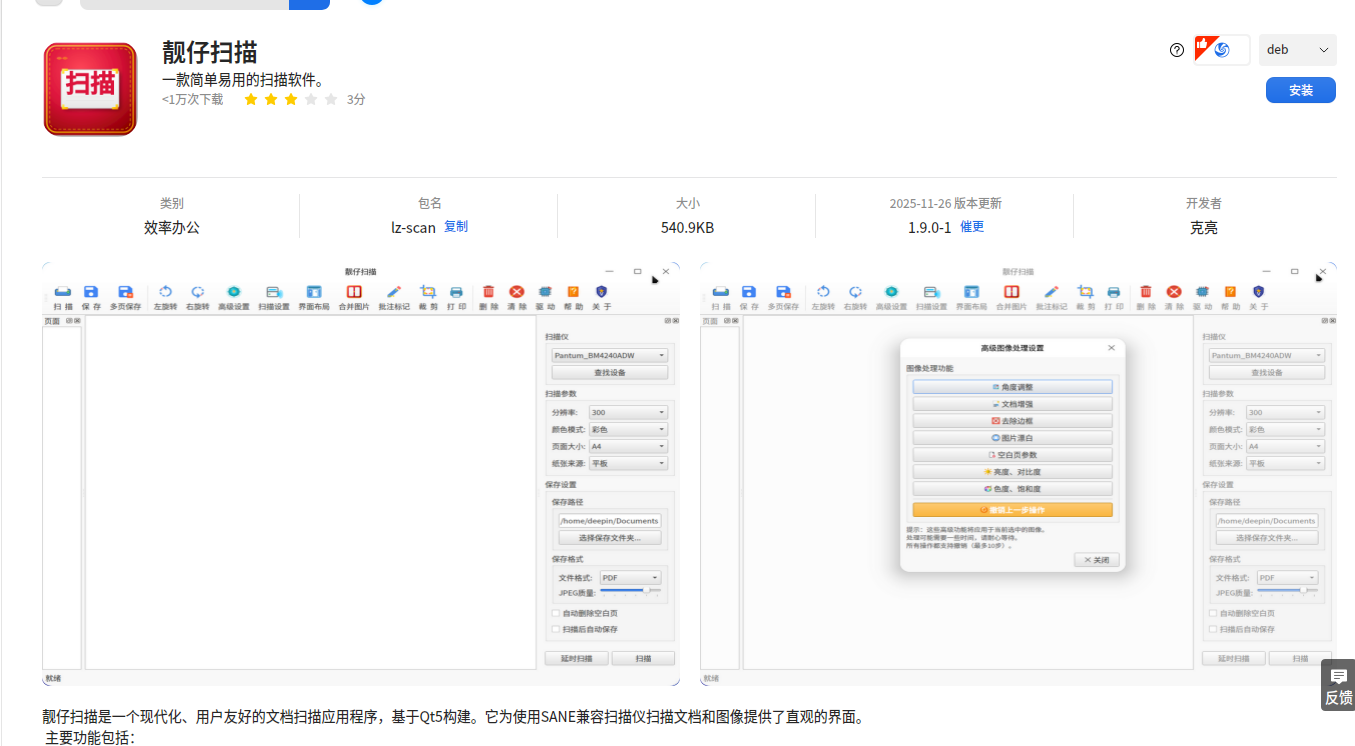The width and height of the screenshot is (1355, 746).
Task: Tick 扫描后自动保存 in the first screenshot
Action: point(556,629)
